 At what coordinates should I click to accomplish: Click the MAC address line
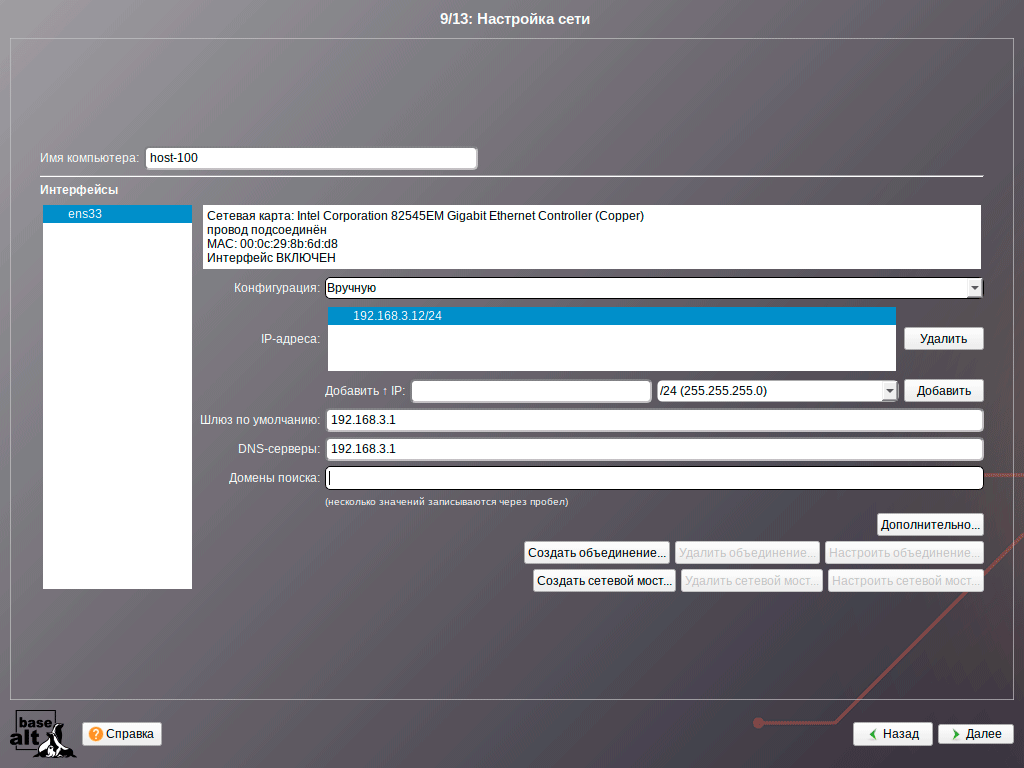click(272, 244)
